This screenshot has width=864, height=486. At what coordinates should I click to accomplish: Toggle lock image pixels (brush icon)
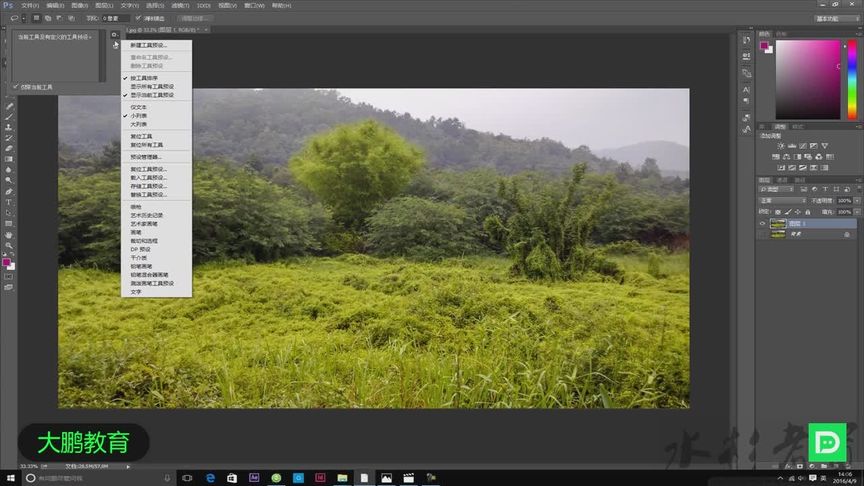[x=788, y=212]
